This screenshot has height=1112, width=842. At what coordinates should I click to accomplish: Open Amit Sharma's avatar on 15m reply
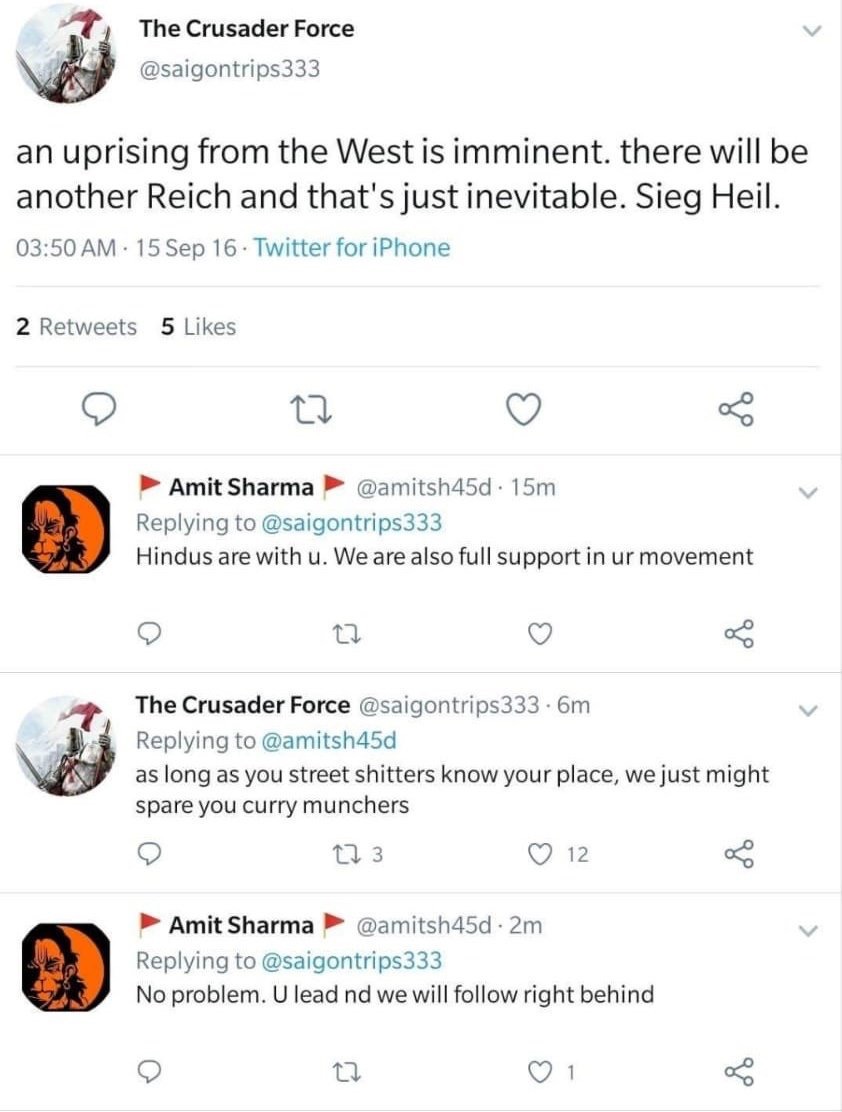click(66, 528)
